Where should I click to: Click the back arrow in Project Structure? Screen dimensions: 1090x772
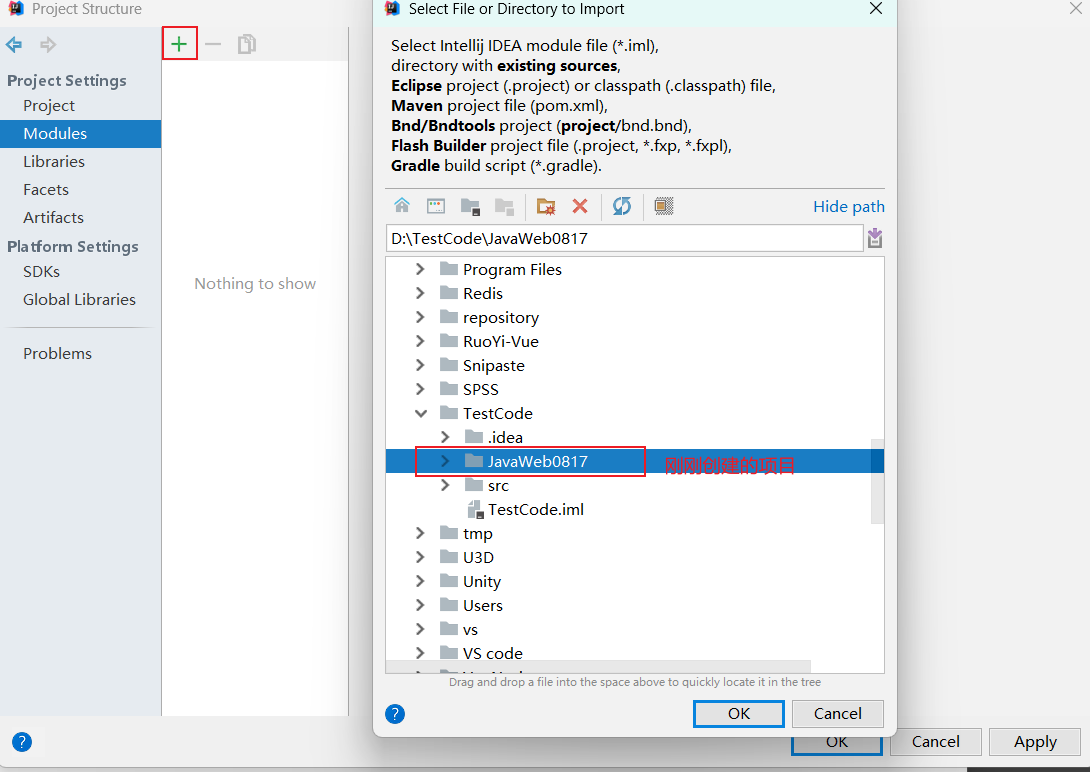tap(14, 45)
